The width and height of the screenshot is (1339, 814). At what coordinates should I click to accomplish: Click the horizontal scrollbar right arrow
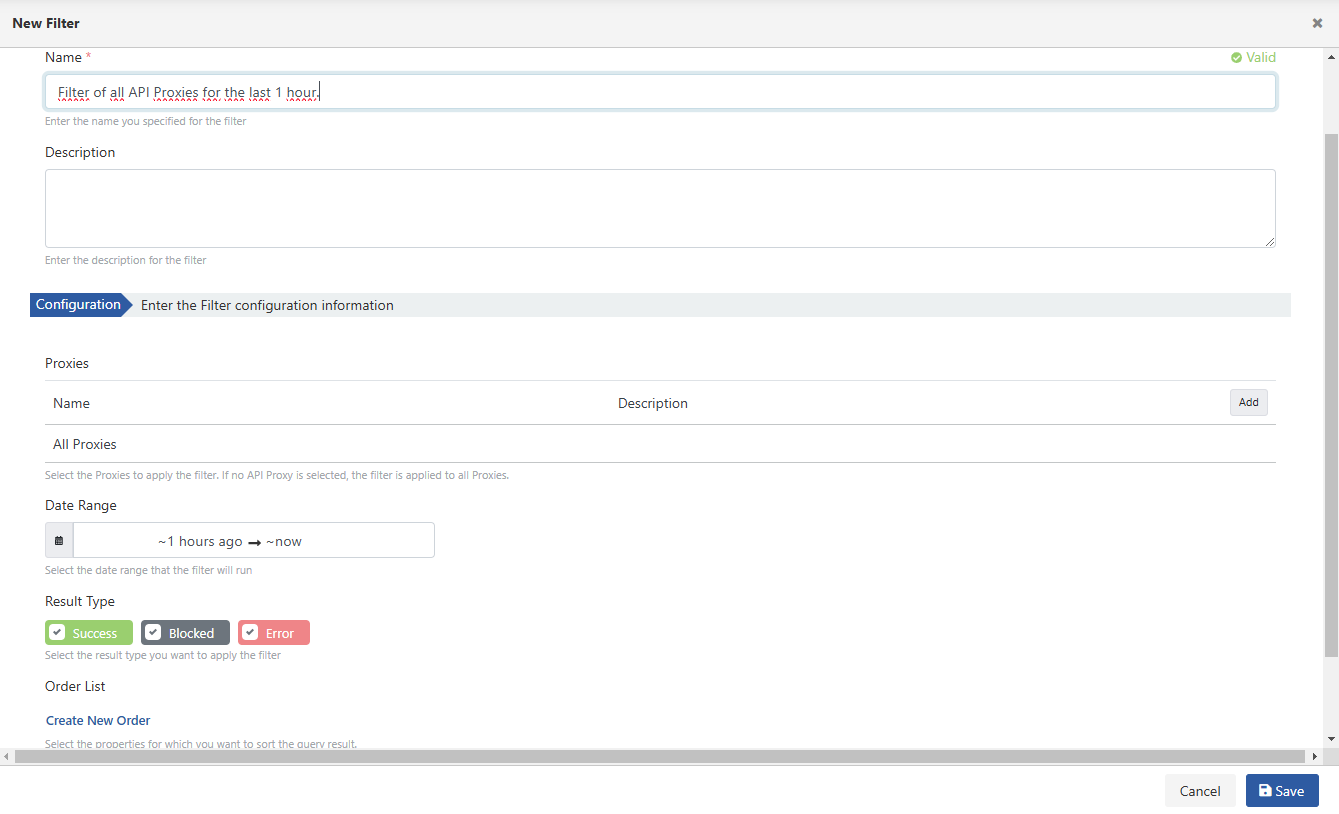1314,757
